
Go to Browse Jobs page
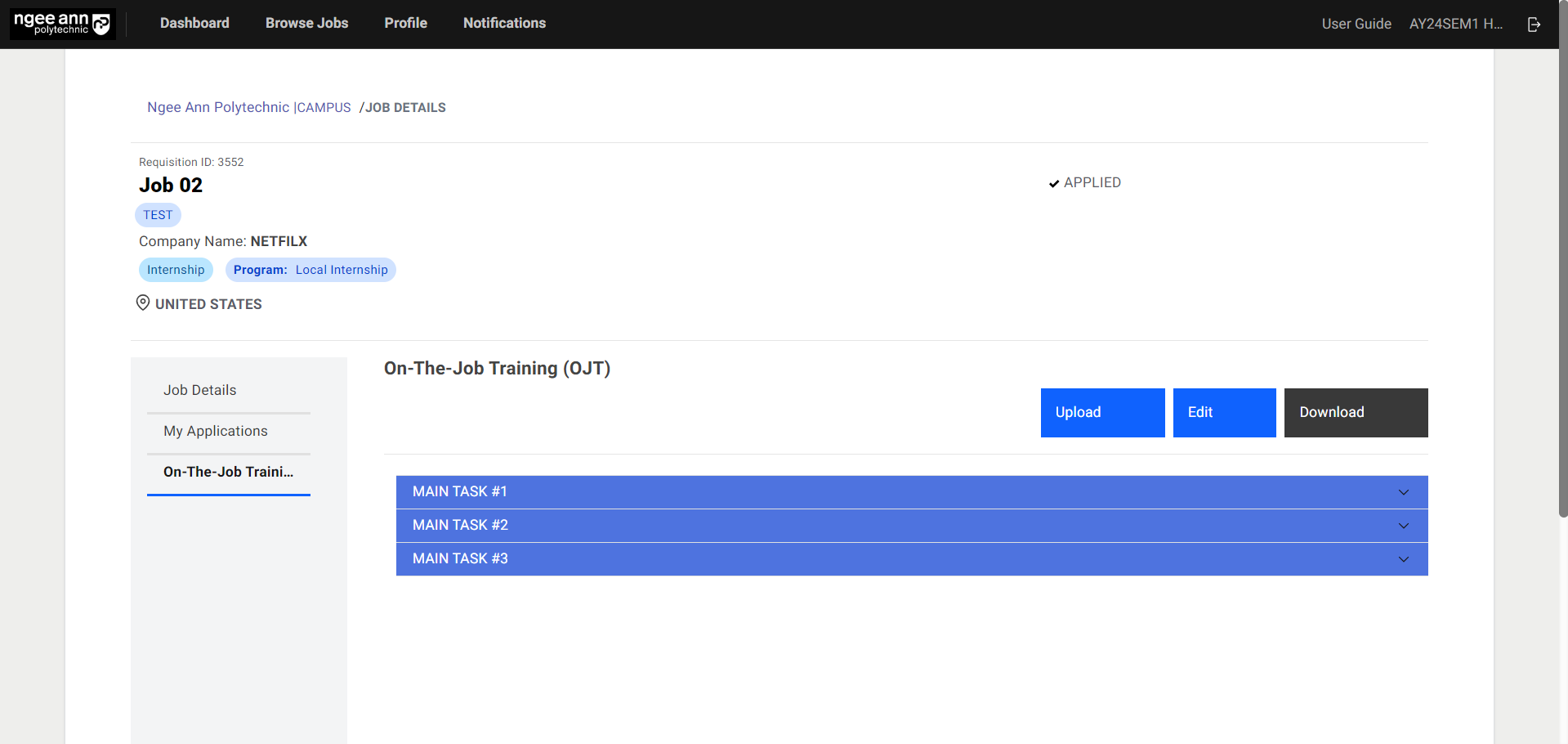pyautogui.click(x=306, y=23)
